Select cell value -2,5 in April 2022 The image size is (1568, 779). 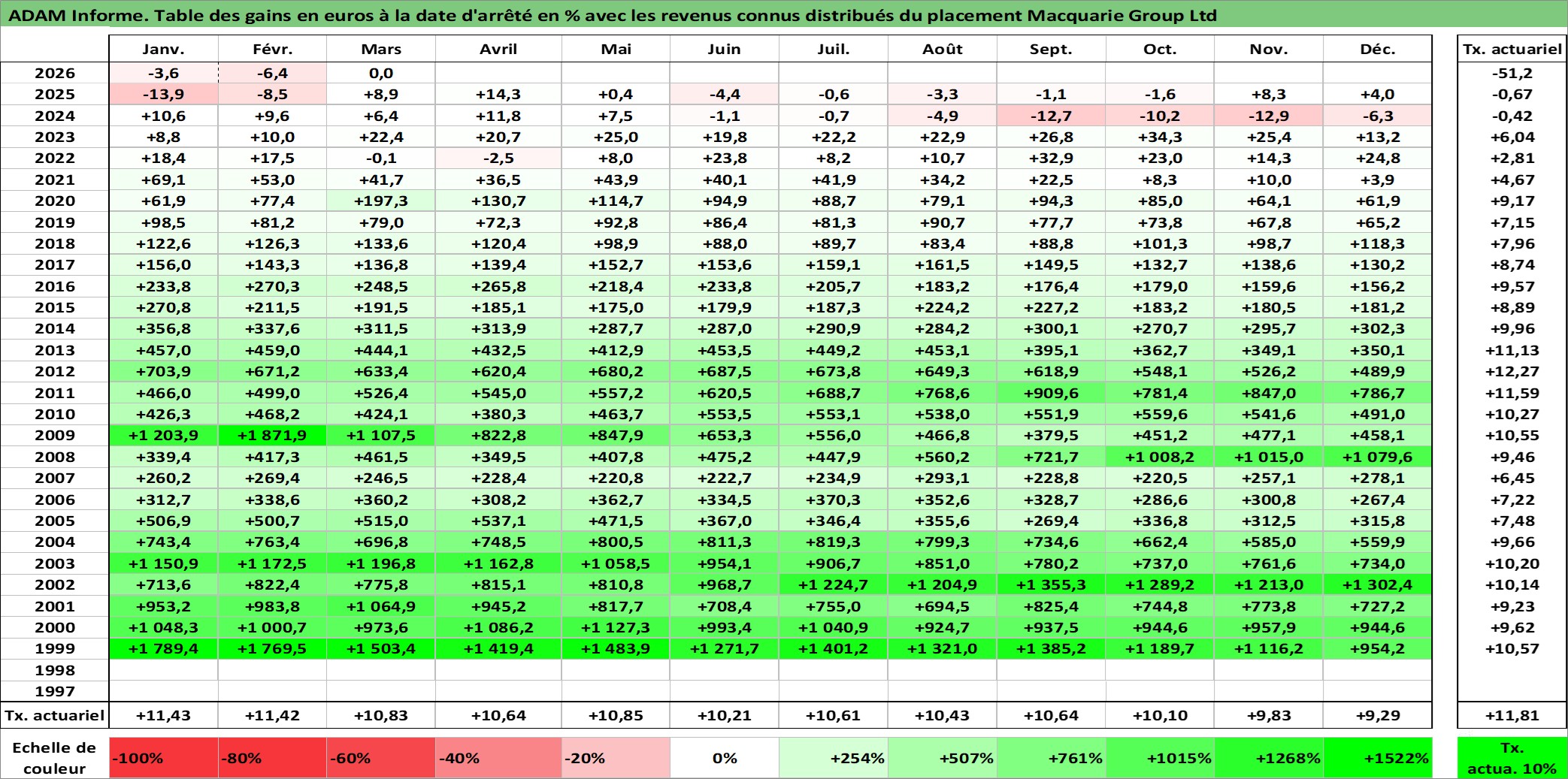click(x=498, y=158)
